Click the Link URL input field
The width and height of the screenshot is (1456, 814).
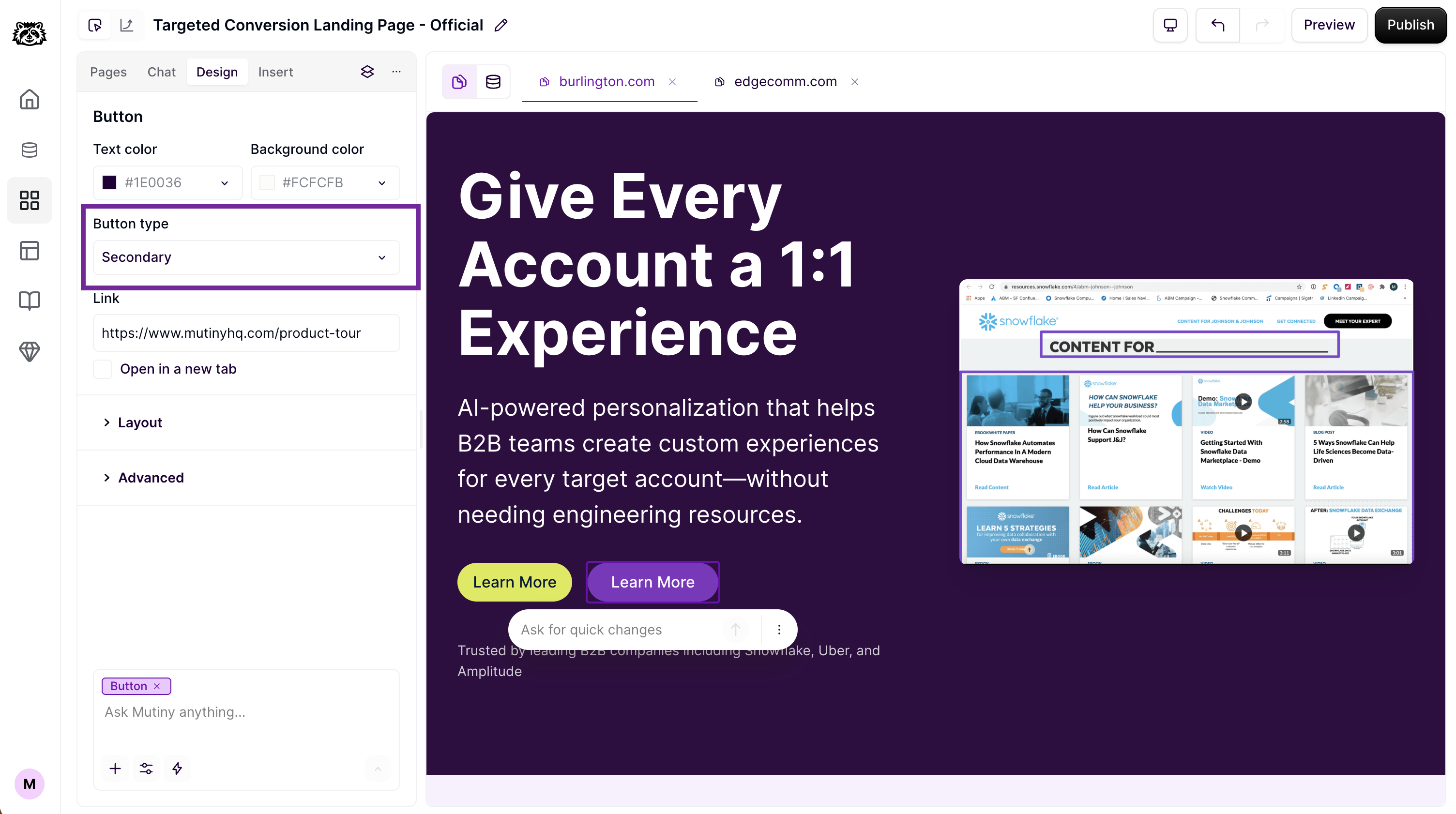(x=246, y=333)
